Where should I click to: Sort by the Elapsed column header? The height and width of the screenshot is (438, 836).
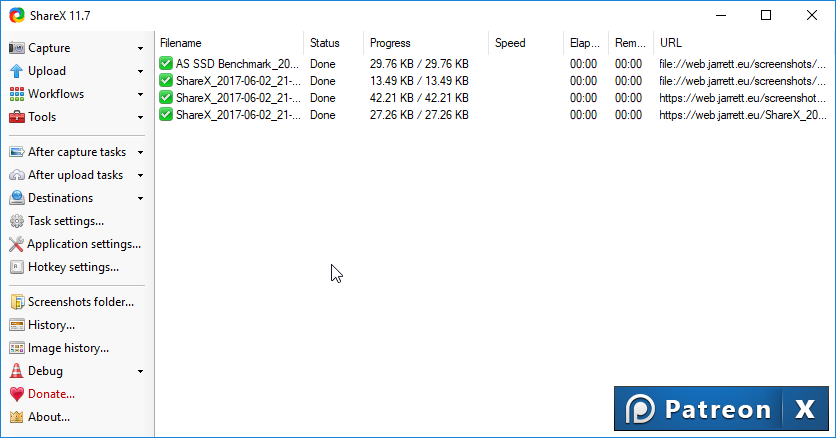point(585,43)
